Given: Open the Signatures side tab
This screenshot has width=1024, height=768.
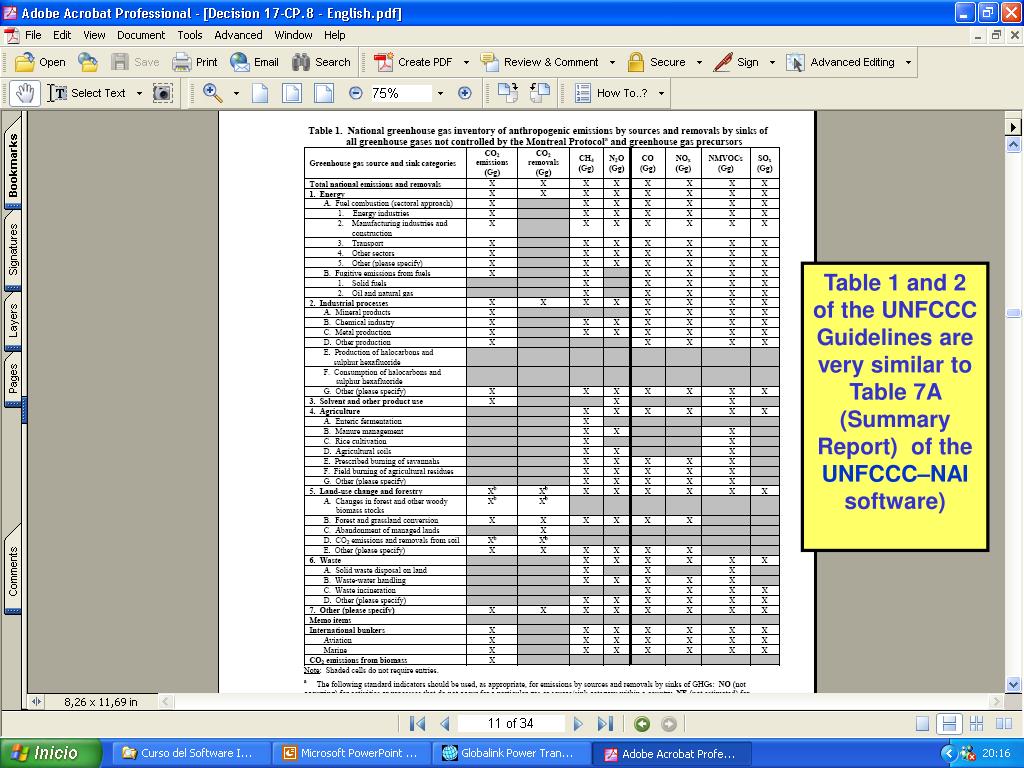Looking at the screenshot, I should (13, 249).
